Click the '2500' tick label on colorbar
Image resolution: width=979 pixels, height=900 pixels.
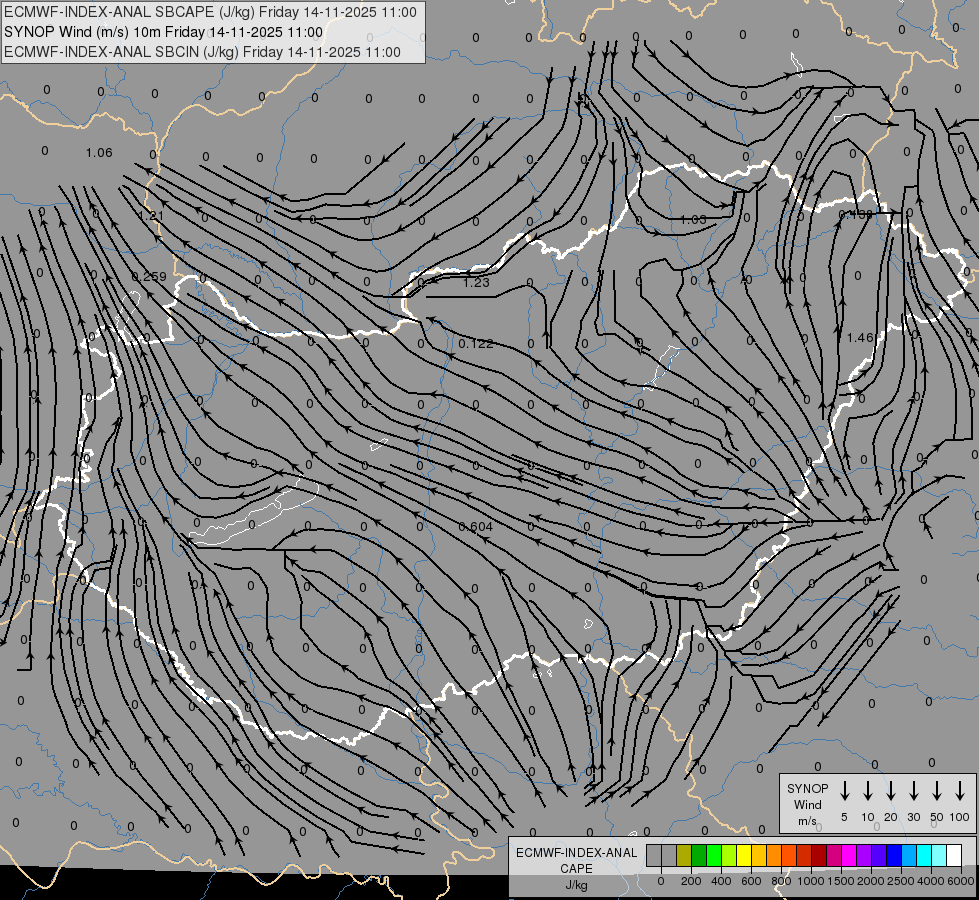(x=901, y=881)
